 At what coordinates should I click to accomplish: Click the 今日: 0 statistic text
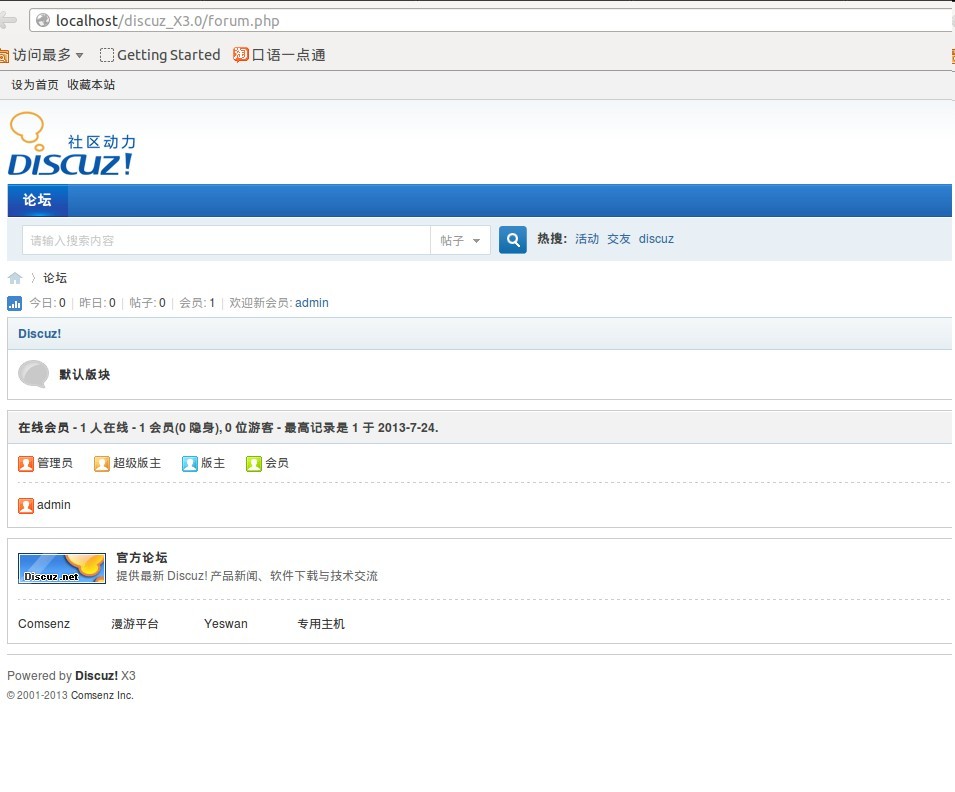[48, 303]
